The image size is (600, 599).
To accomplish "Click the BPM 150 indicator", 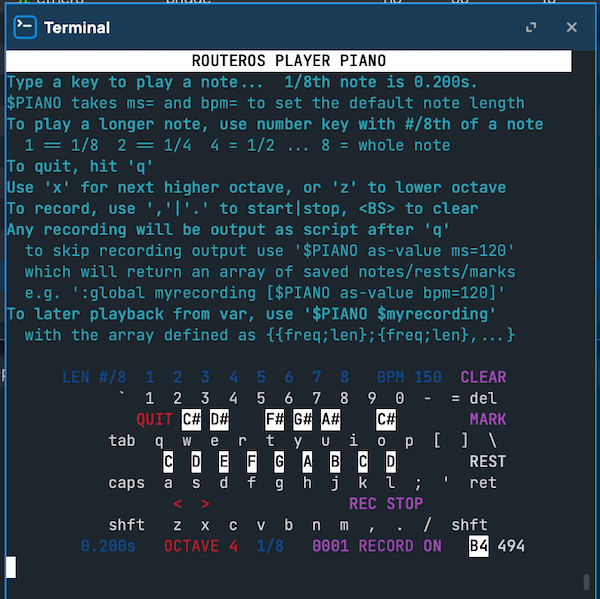I will tap(409, 377).
